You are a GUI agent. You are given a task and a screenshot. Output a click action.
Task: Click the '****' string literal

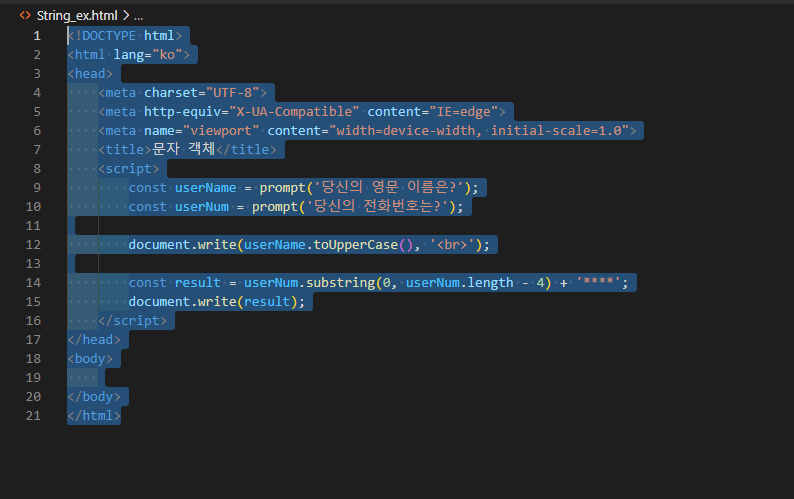click(x=598, y=282)
